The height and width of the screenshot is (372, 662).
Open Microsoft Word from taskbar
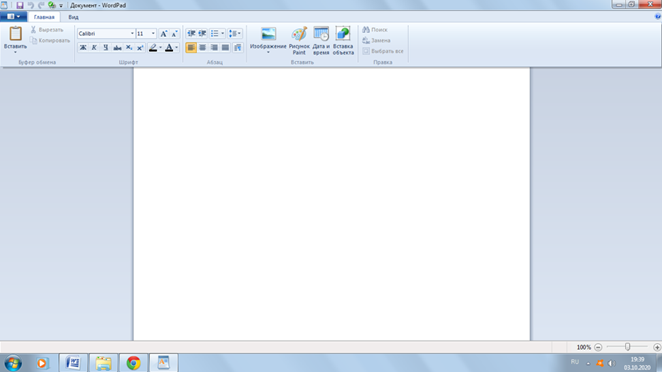pyautogui.click(x=73, y=363)
